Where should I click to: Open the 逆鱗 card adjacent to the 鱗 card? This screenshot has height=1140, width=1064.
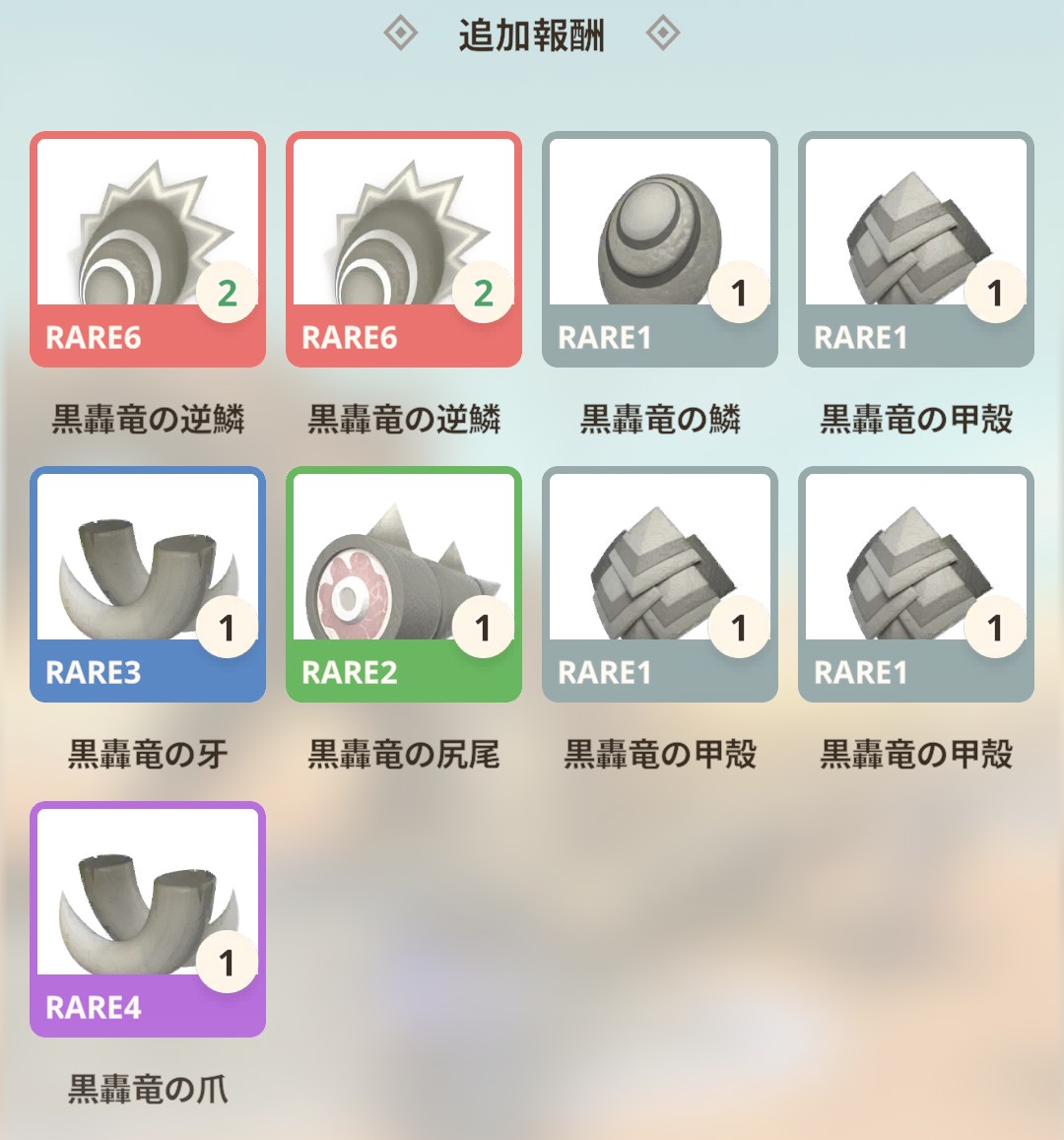click(403, 249)
